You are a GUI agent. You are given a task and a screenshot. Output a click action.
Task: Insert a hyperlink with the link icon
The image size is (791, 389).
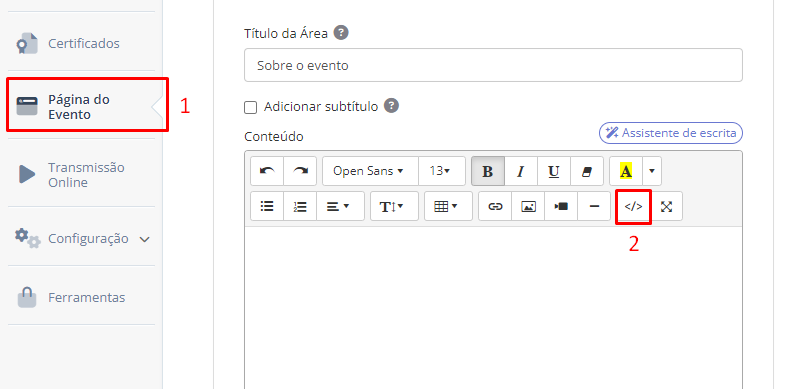tap(495, 206)
